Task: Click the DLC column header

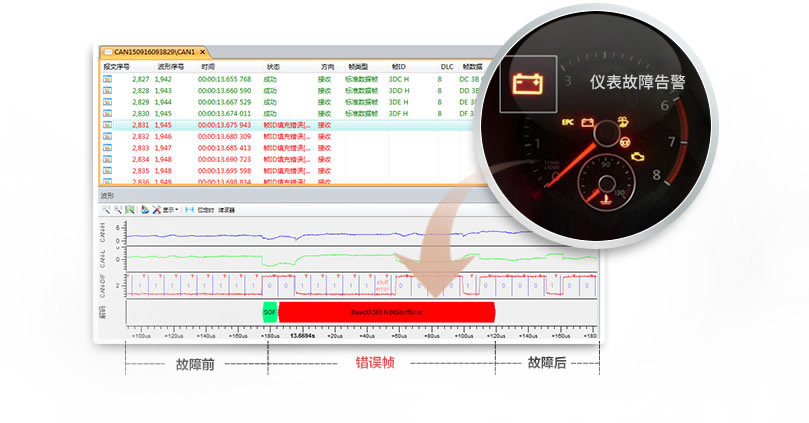Action: (447, 67)
